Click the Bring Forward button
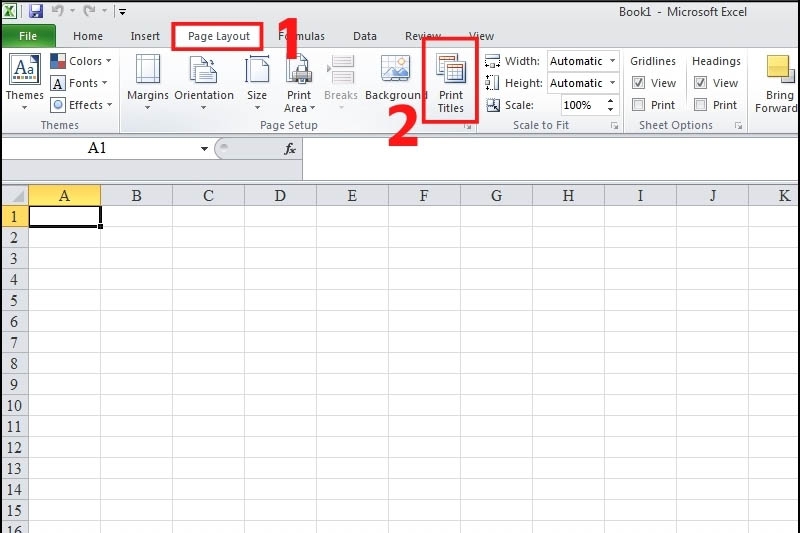This screenshot has height=533, width=800. [x=778, y=83]
